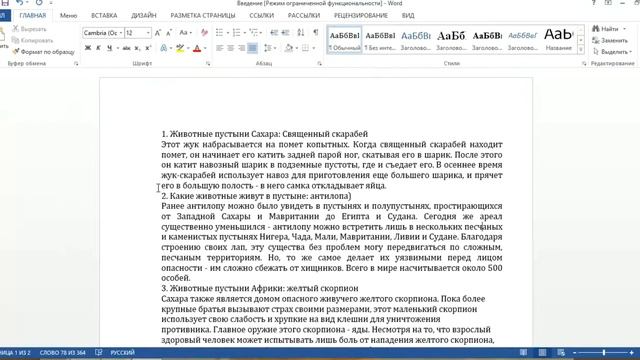Viewport: 640px width, 360px height.
Task: Click the ribbon display options icon
Action: [x=608, y=3]
